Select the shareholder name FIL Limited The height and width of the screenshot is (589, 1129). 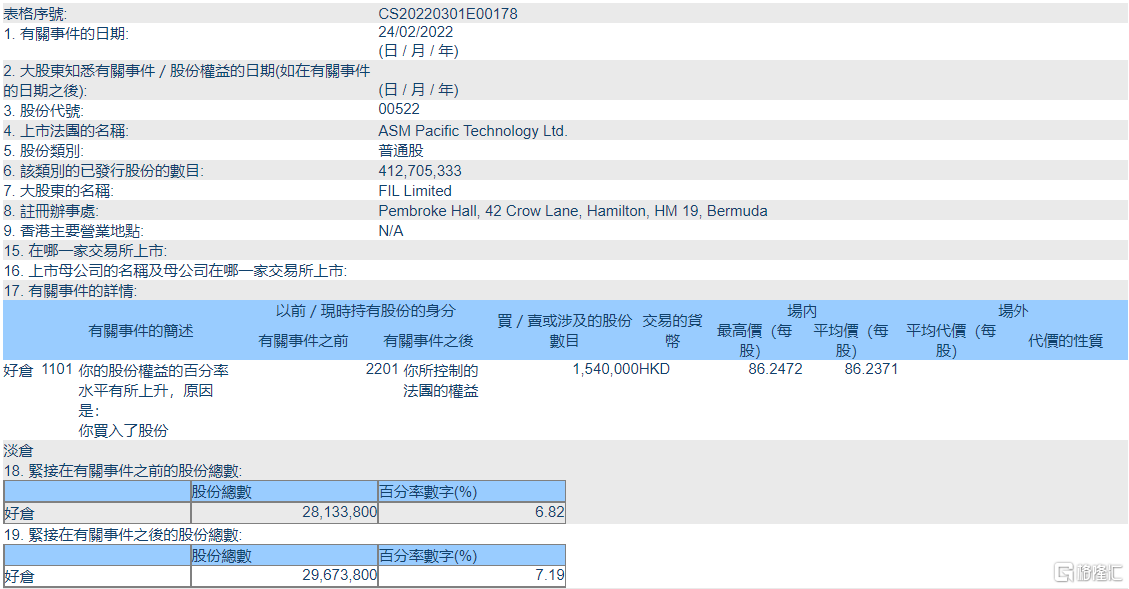411,190
